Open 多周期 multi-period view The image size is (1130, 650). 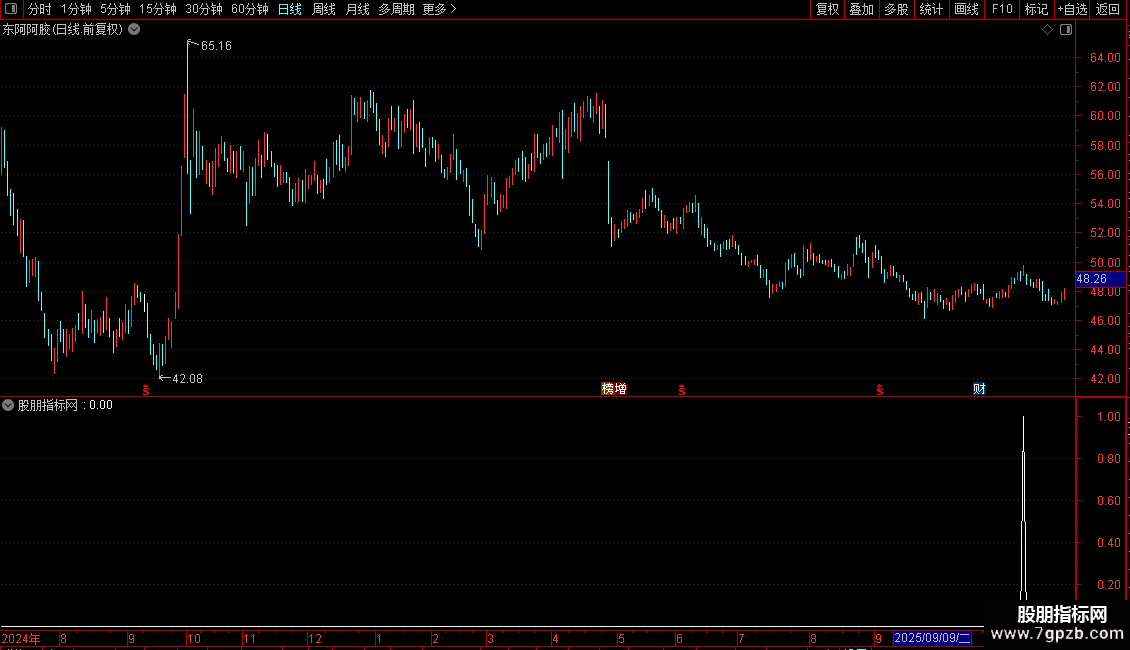pos(396,9)
